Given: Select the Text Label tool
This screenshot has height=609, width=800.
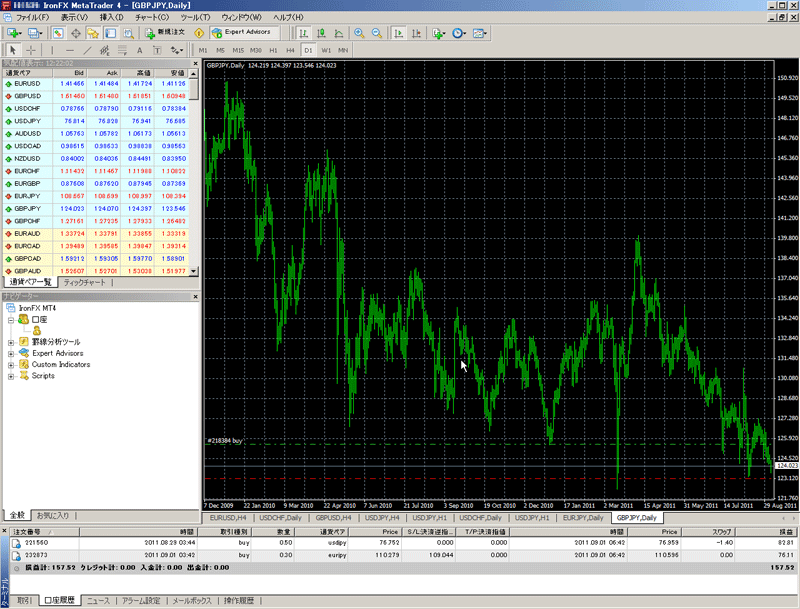Looking at the screenshot, I should [x=157, y=50].
